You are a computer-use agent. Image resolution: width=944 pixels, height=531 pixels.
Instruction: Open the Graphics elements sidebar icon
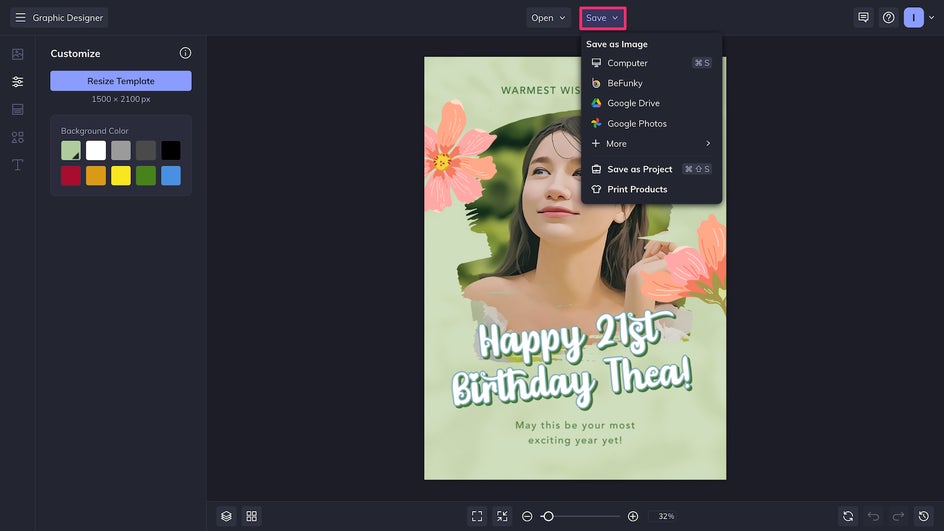(x=17, y=137)
